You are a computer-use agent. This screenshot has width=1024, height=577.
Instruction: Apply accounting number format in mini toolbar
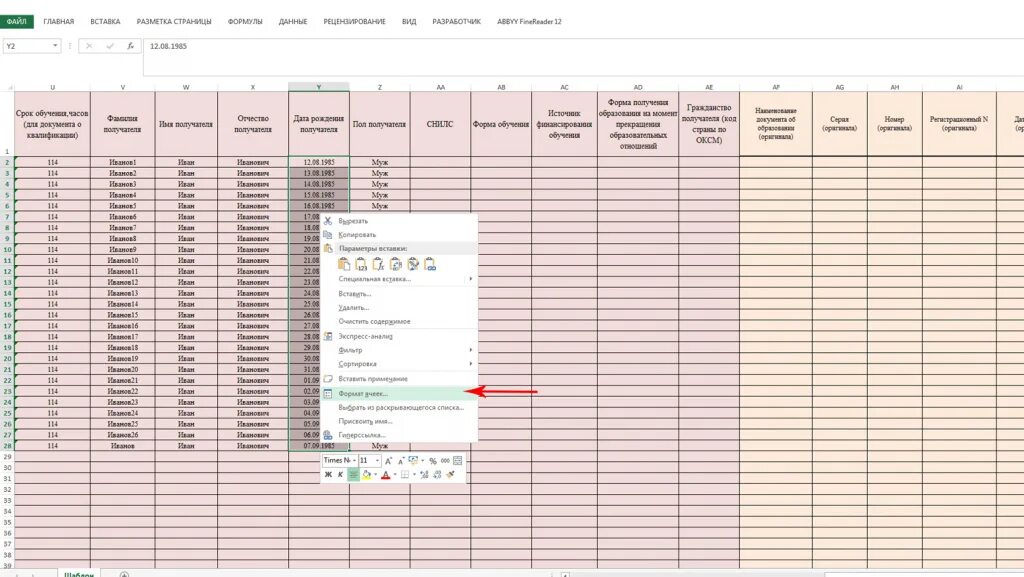pyautogui.click(x=413, y=460)
